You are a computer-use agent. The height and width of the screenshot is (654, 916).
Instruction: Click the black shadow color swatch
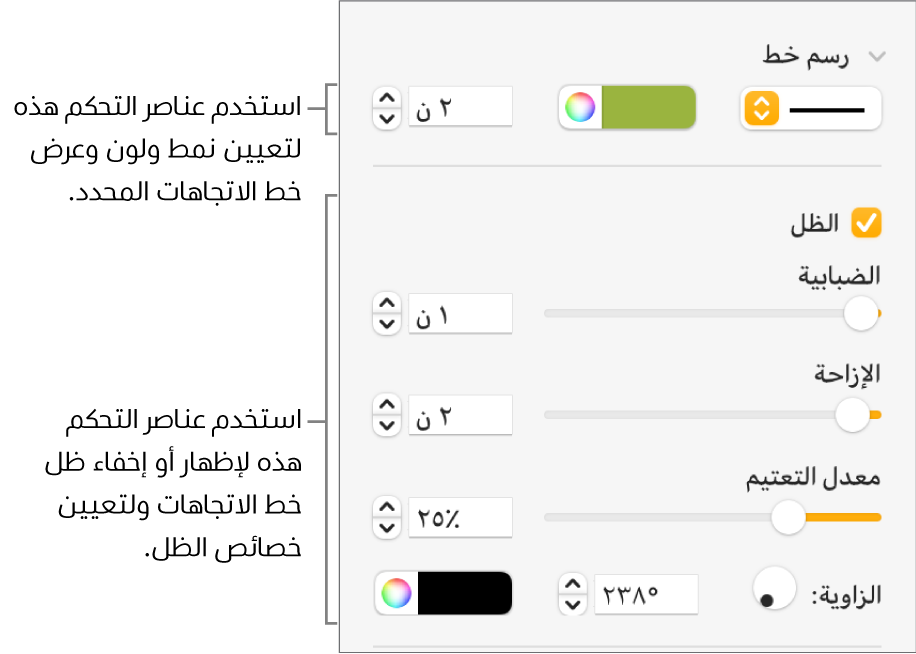464,594
